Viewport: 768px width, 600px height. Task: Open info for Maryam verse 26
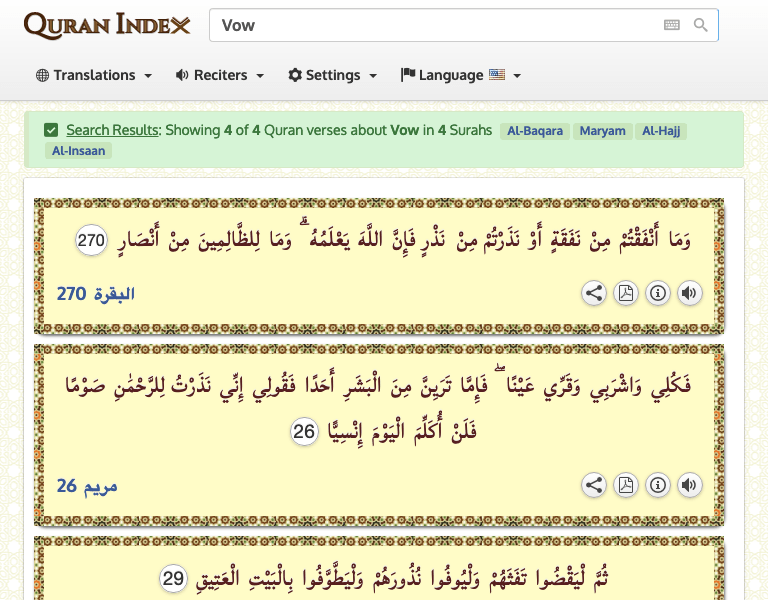[657, 485]
